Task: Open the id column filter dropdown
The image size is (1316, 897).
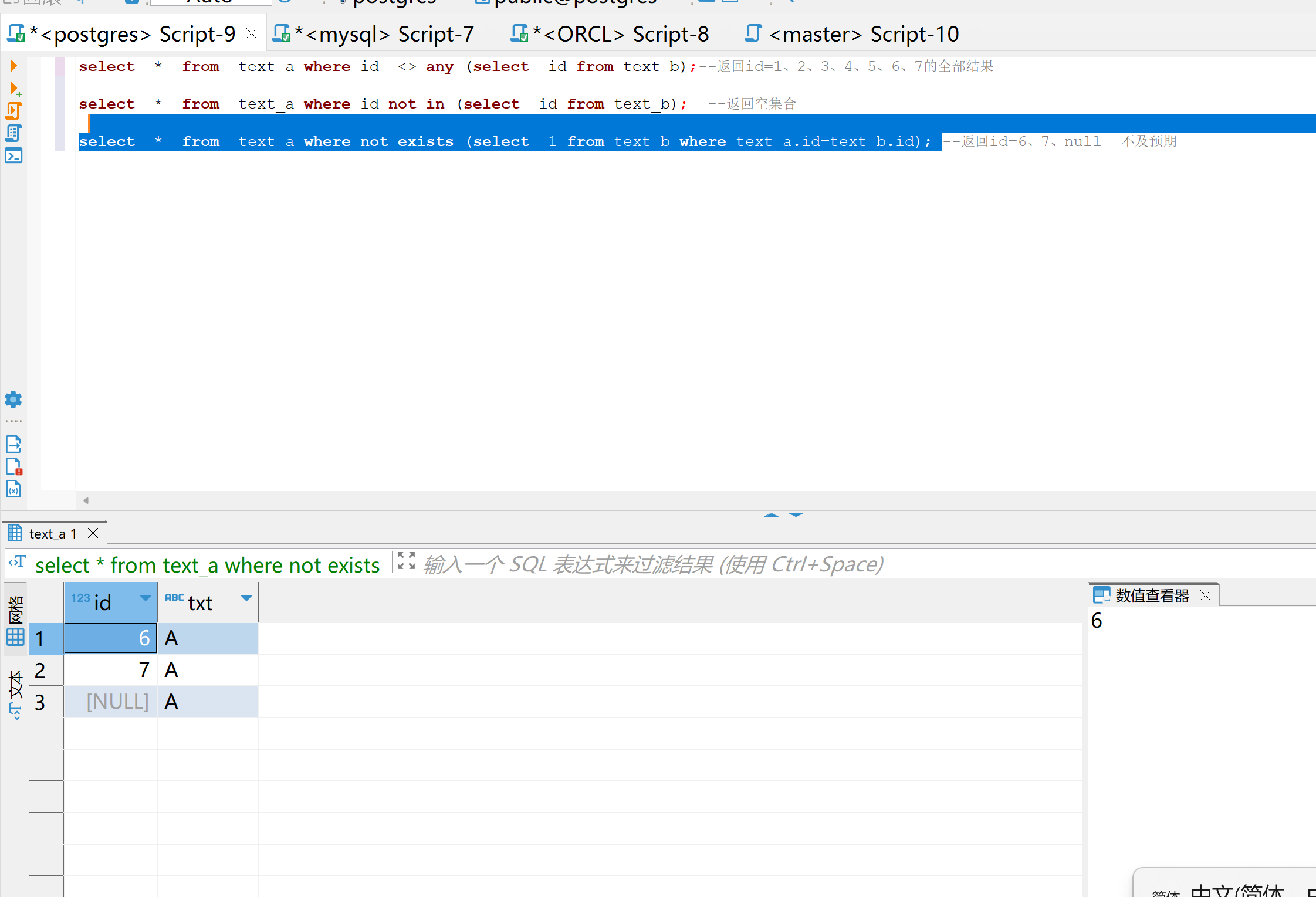Action: click(x=145, y=598)
